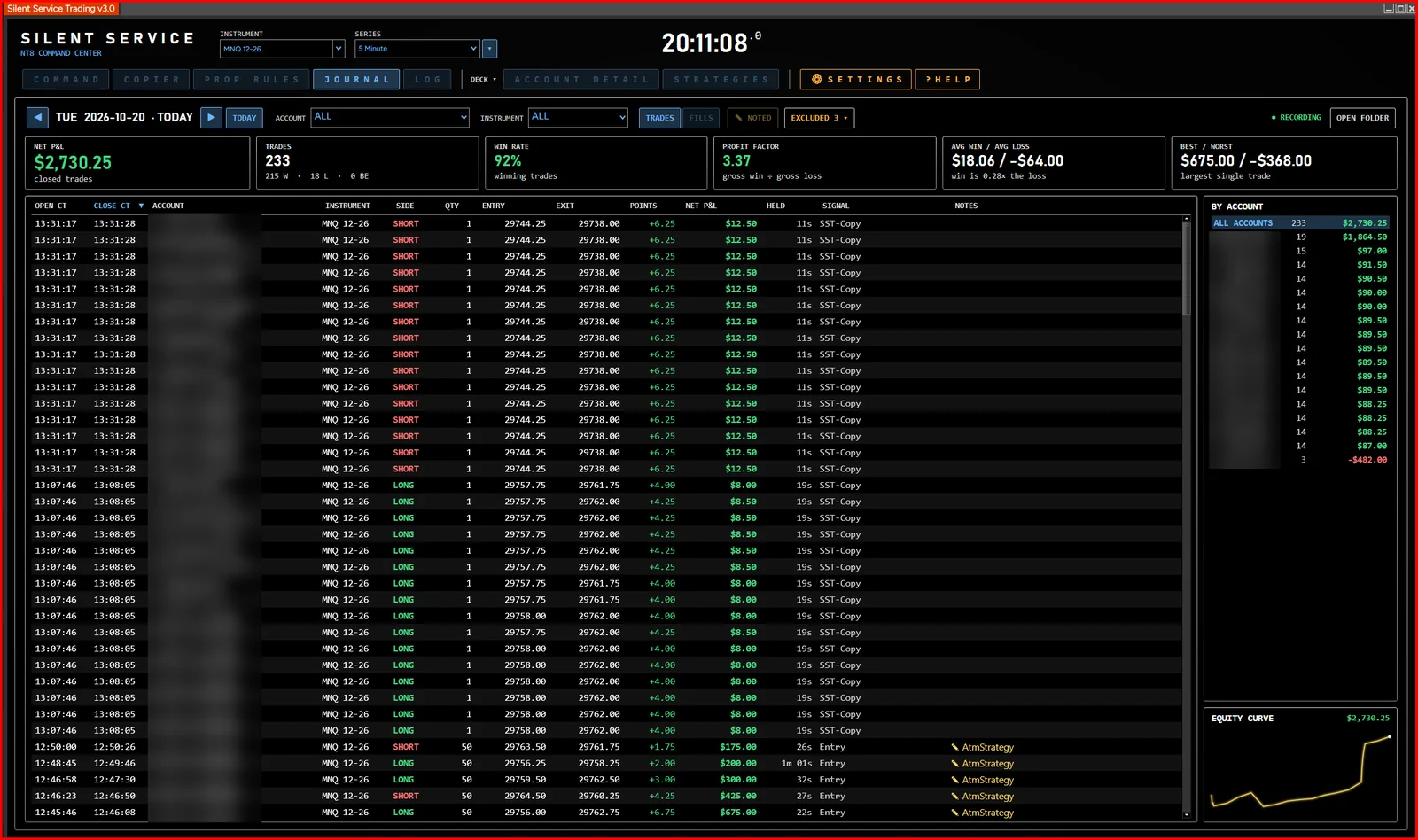Select the All Accounts row in By Account
The image size is (1418, 840).
pyautogui.click(x=1300, y=223)
